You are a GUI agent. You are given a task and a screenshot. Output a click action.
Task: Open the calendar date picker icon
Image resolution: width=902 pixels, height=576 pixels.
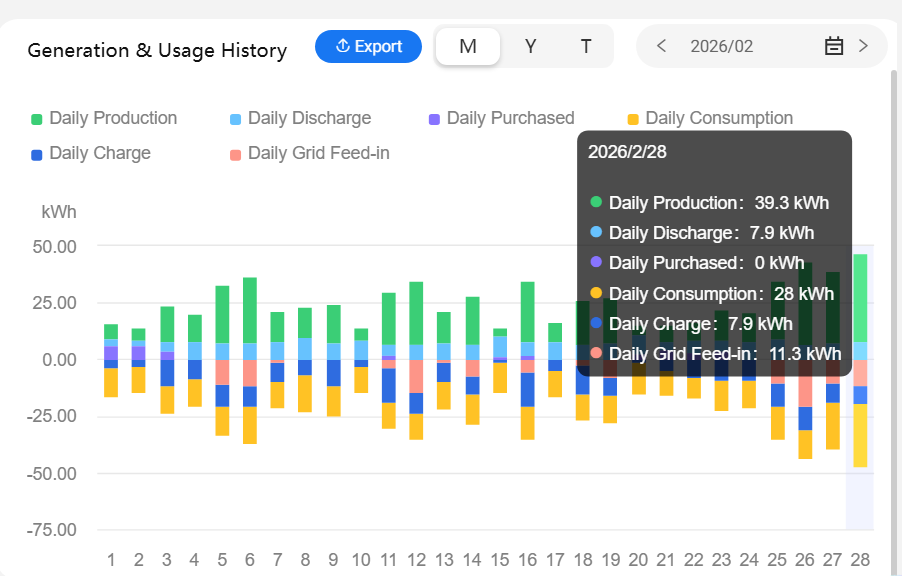click(x=834, y=46)
